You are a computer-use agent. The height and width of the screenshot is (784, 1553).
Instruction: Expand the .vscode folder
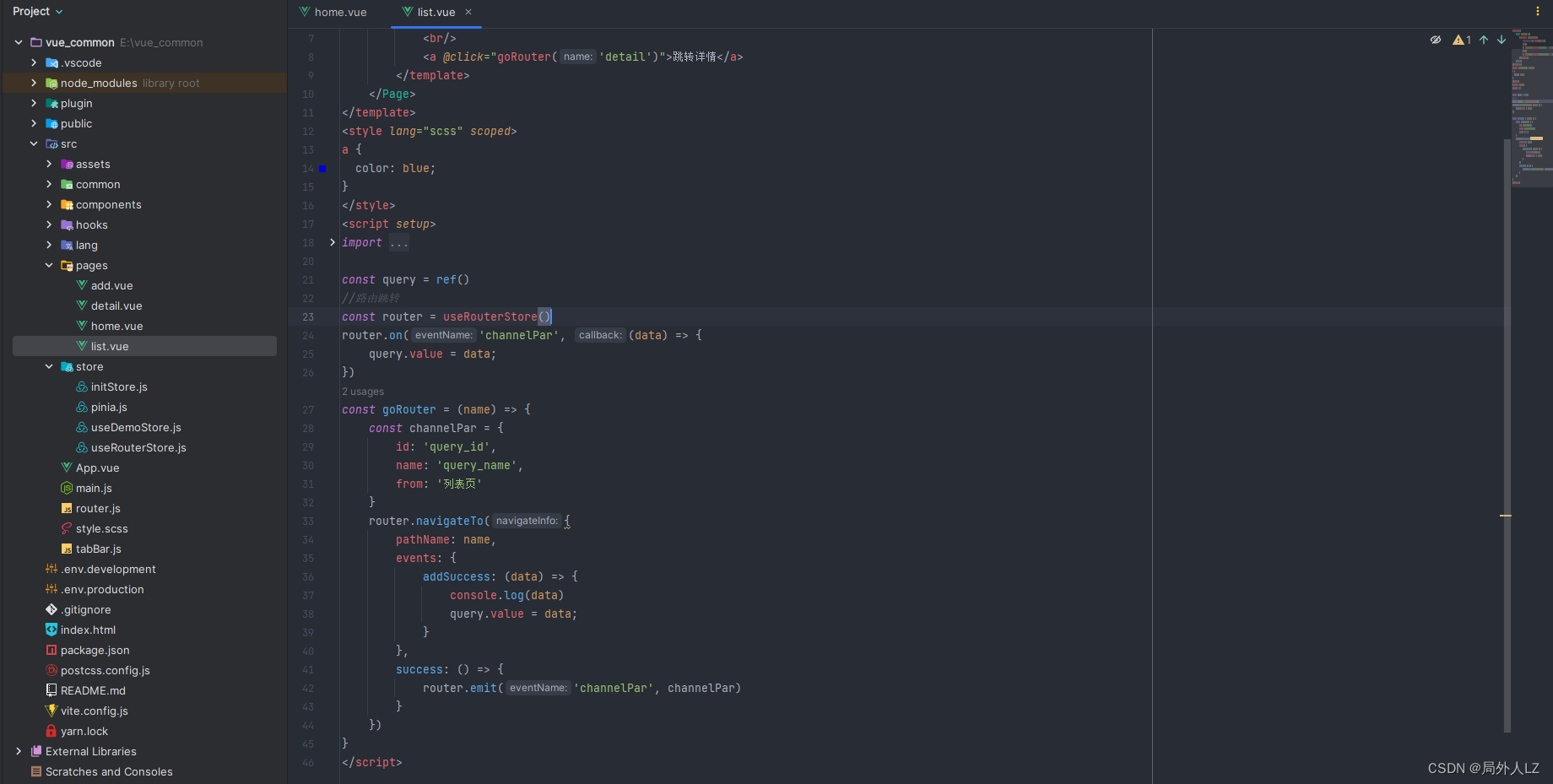point(34,62)
